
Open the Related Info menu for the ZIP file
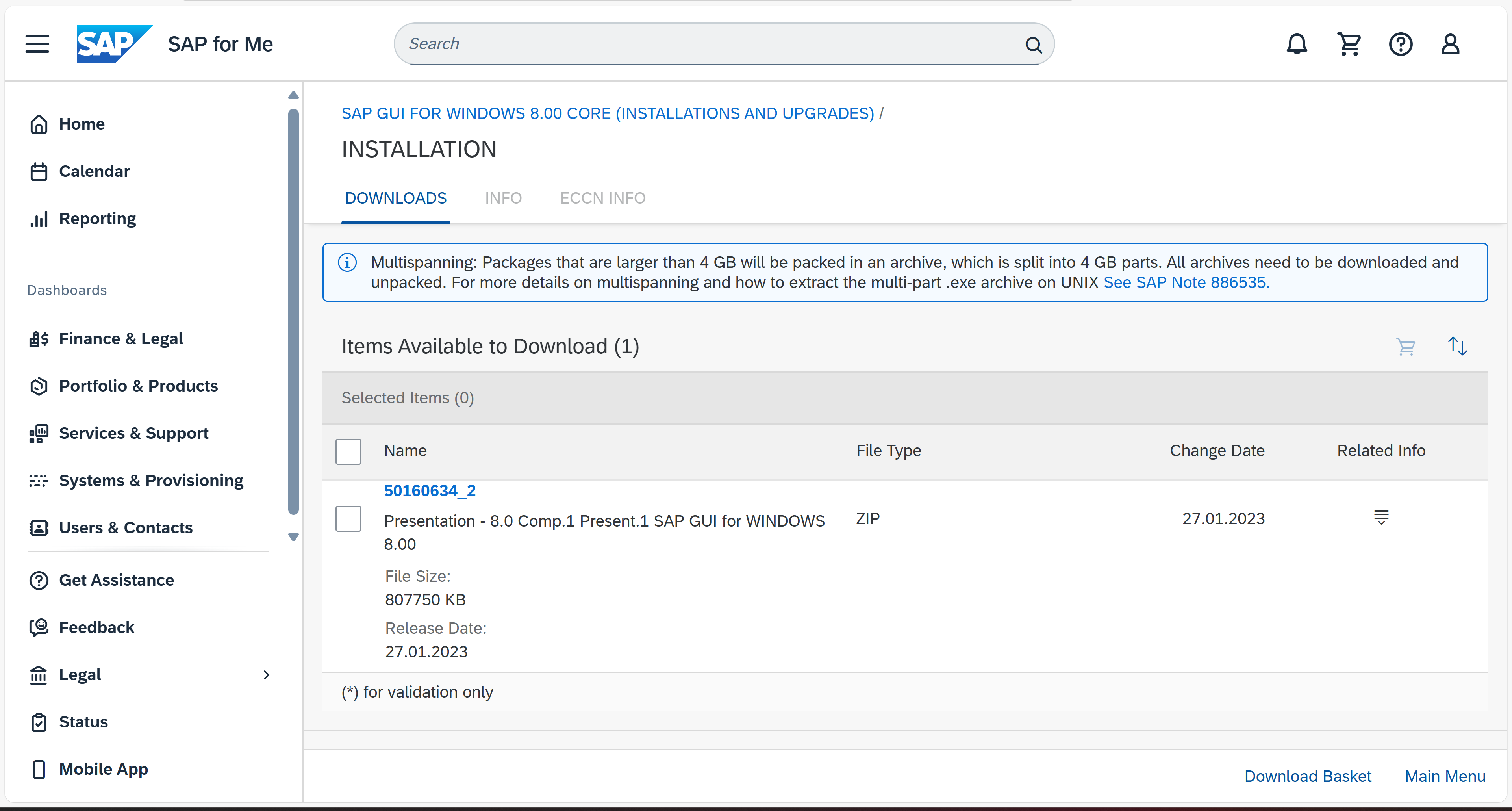click(x=1381, y=518)
